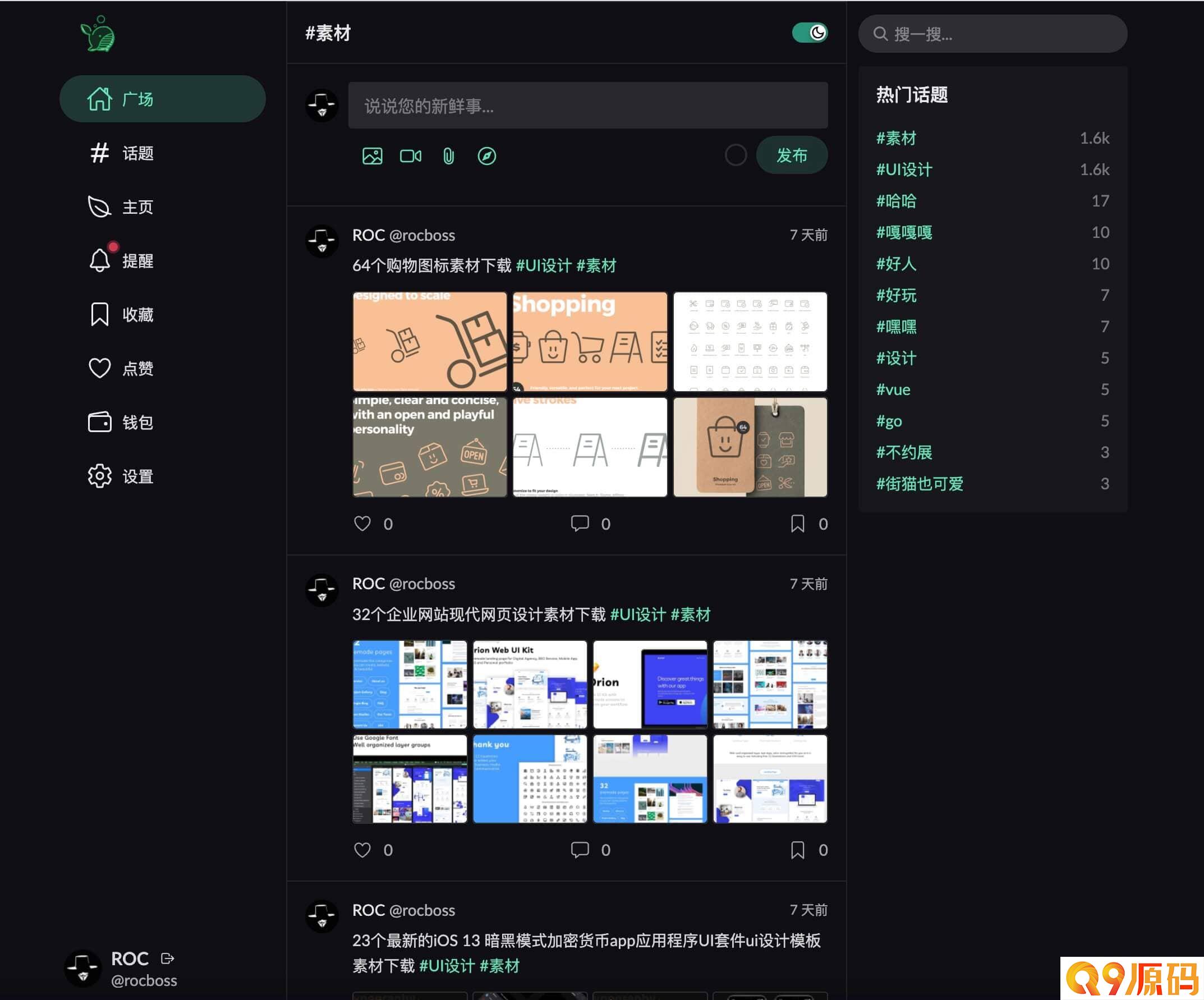
Task: Click the logout icon beside ROC
Action: pos(167,958)
